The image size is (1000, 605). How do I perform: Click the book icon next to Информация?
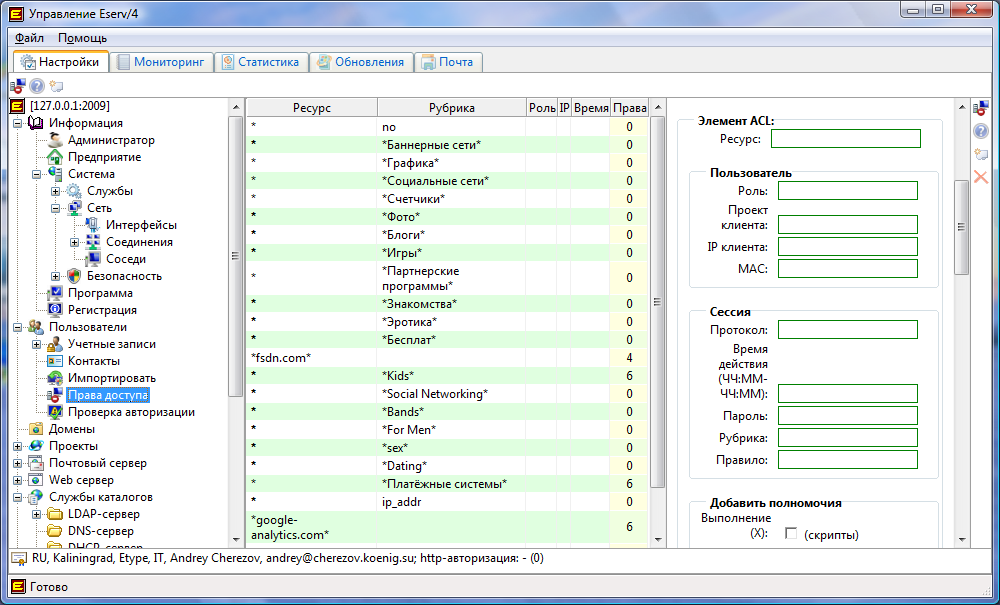point(36,123)
